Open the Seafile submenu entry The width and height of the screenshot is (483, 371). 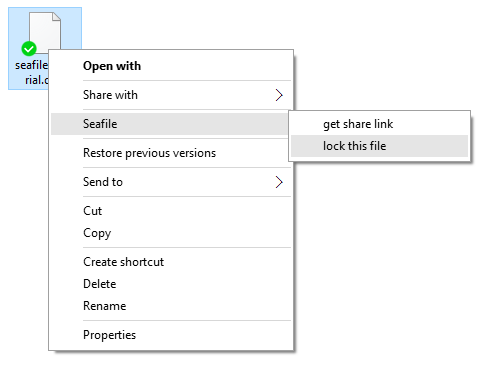pyautogui.click(x=169, y=124)
